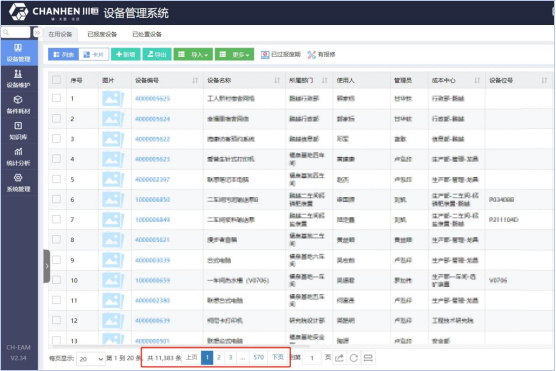Check the checkbox for row 10

56,280
